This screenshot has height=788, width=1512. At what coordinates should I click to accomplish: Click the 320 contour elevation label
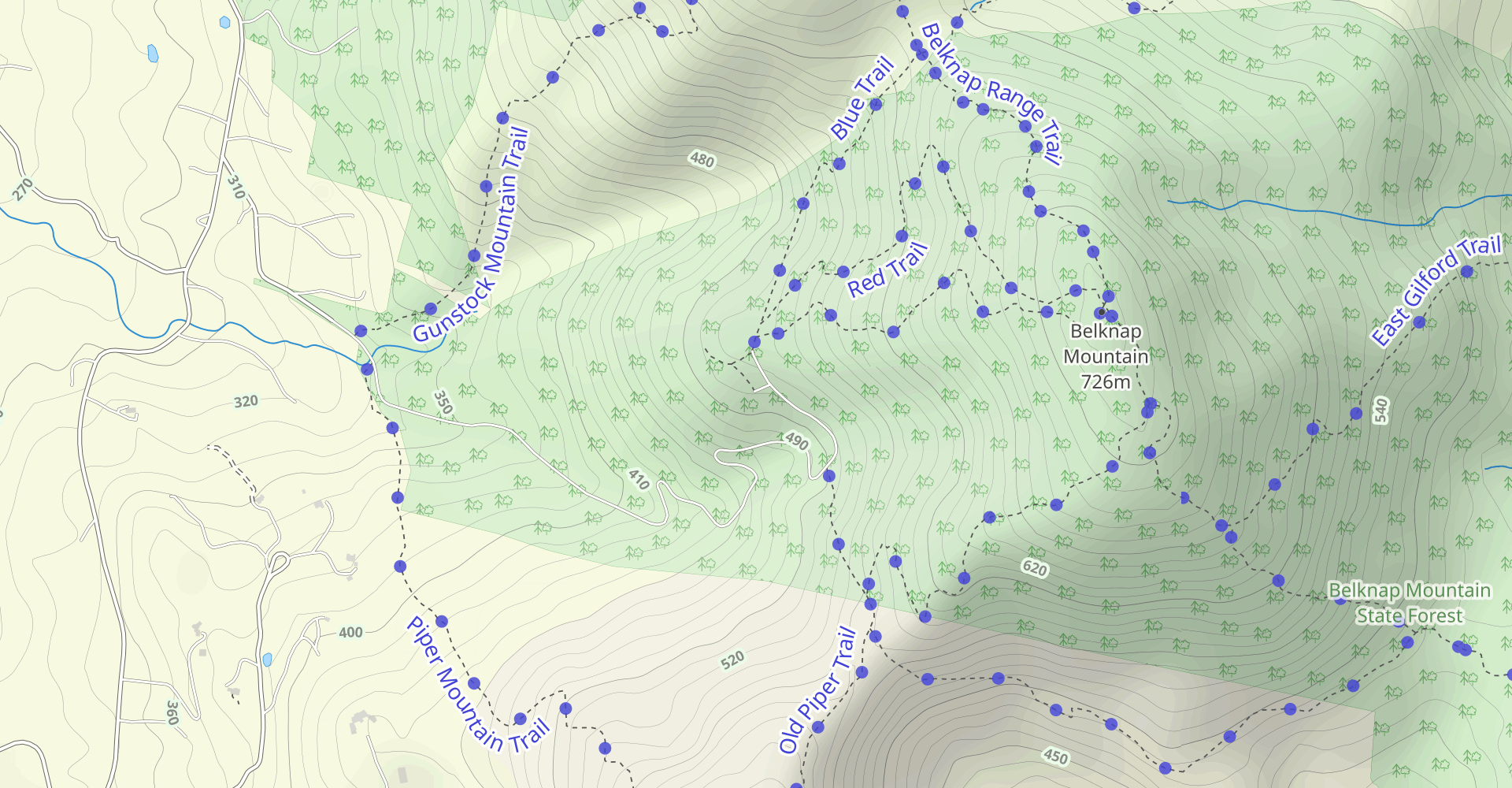pyautogui.click(x=246, y=402)
